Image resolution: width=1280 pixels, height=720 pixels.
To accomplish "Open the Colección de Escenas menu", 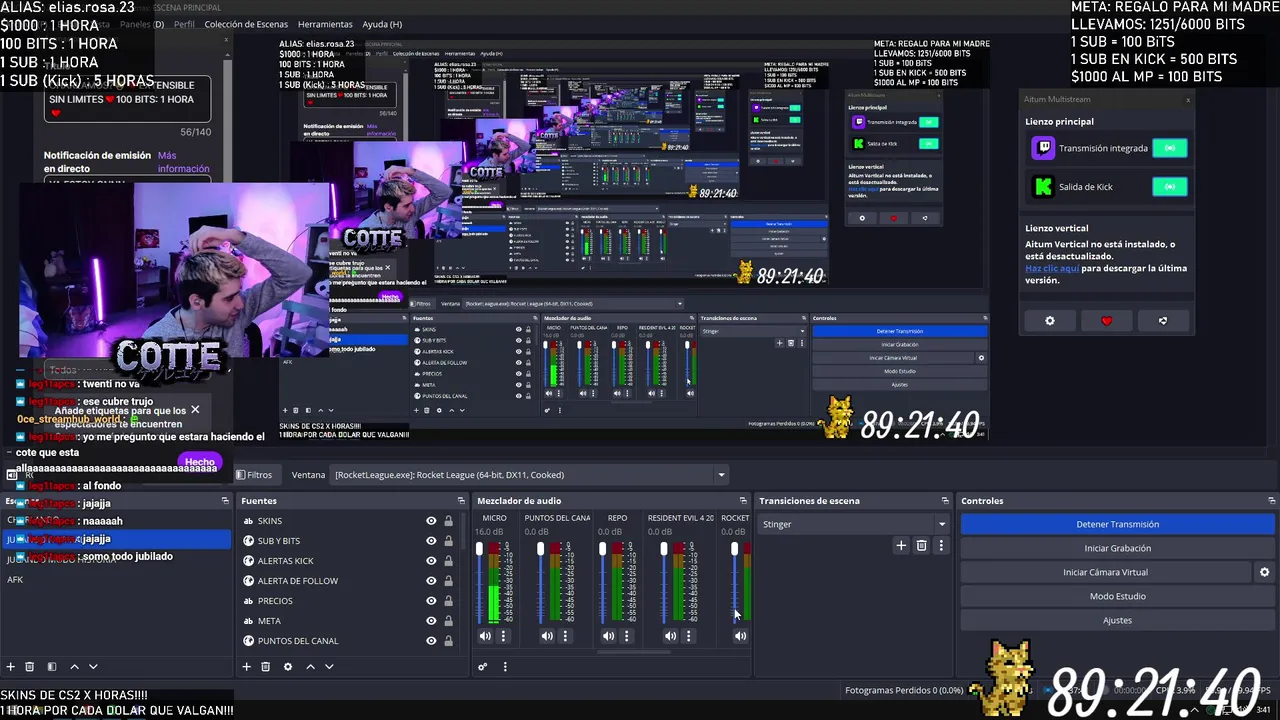I will click(246, 24).
